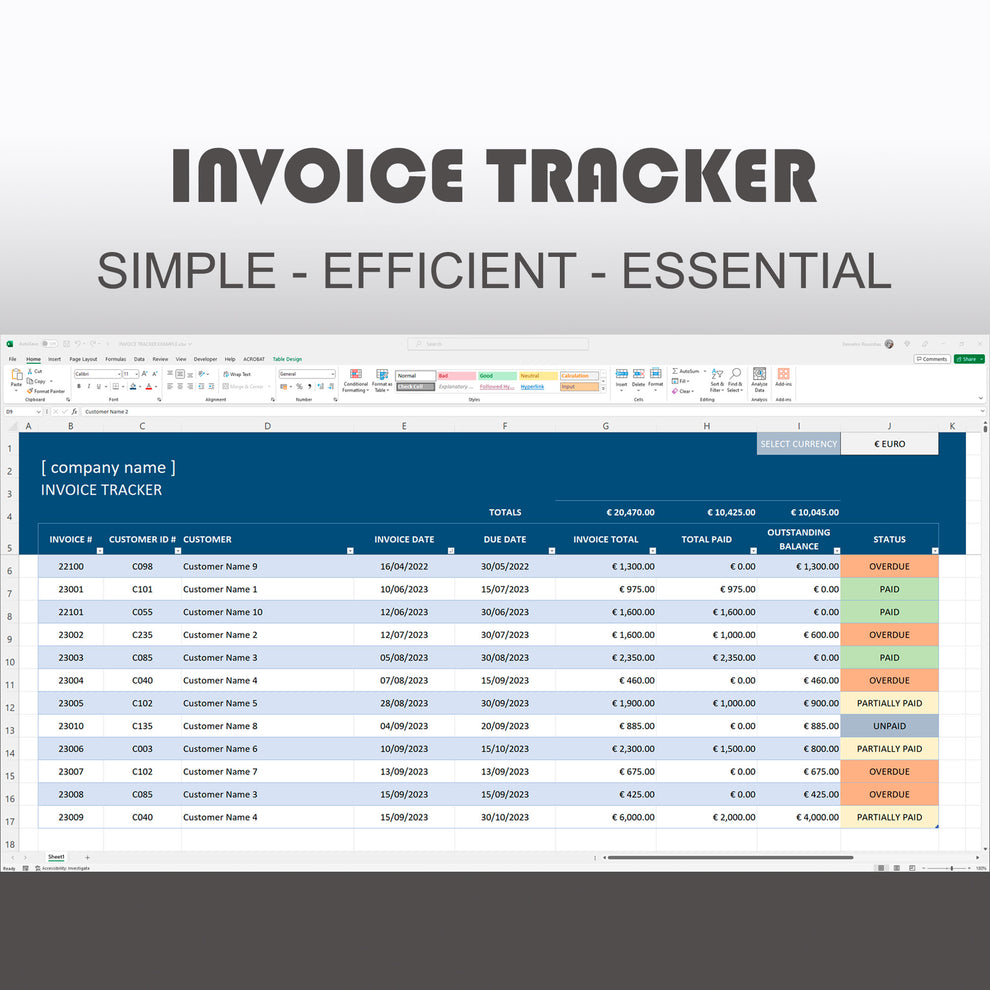Click the Comments button
The height and width of the screenshot is (990, 990).
tap(932, 359)
